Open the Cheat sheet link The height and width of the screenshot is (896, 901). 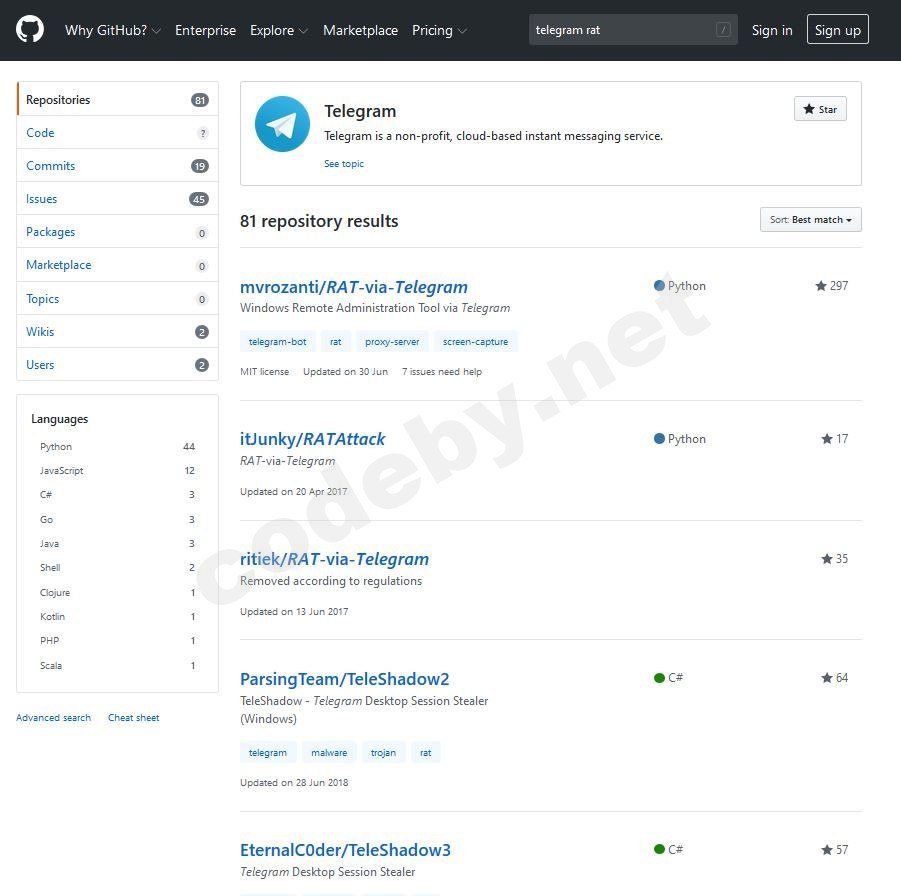(133, 717)
